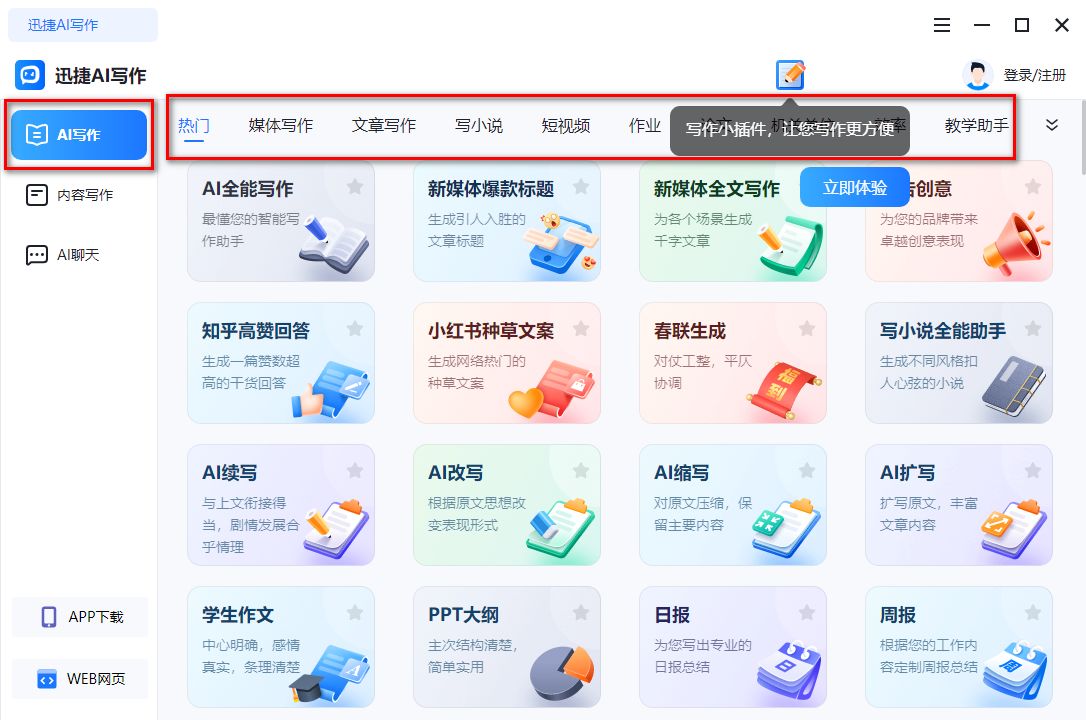The height and width of the screenshot is (720, 1086).
Task: Click the vertical scrollbar of card list
Action: tap(1083, 138)
